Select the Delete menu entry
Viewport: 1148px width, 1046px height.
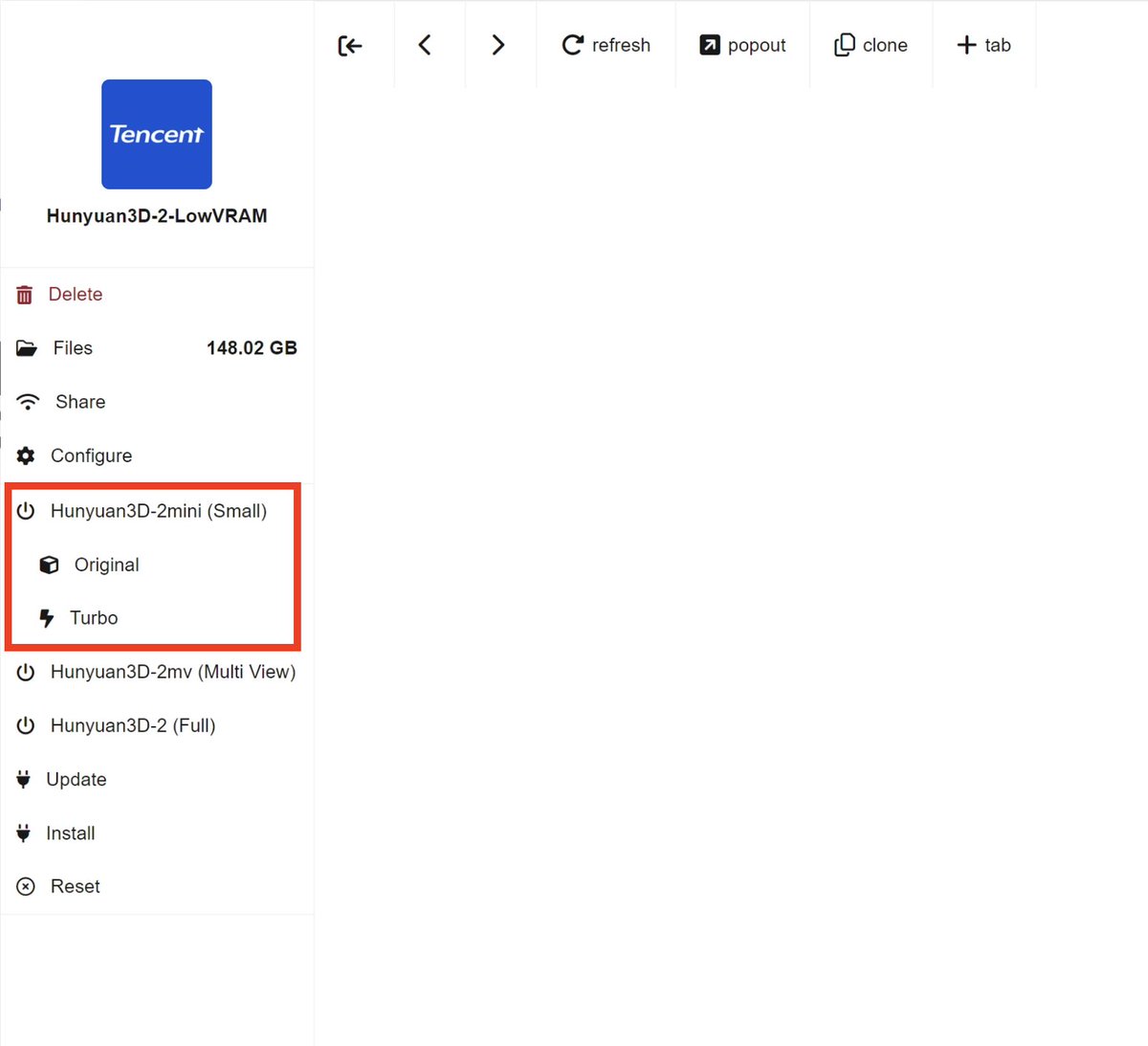coord(157,295)
